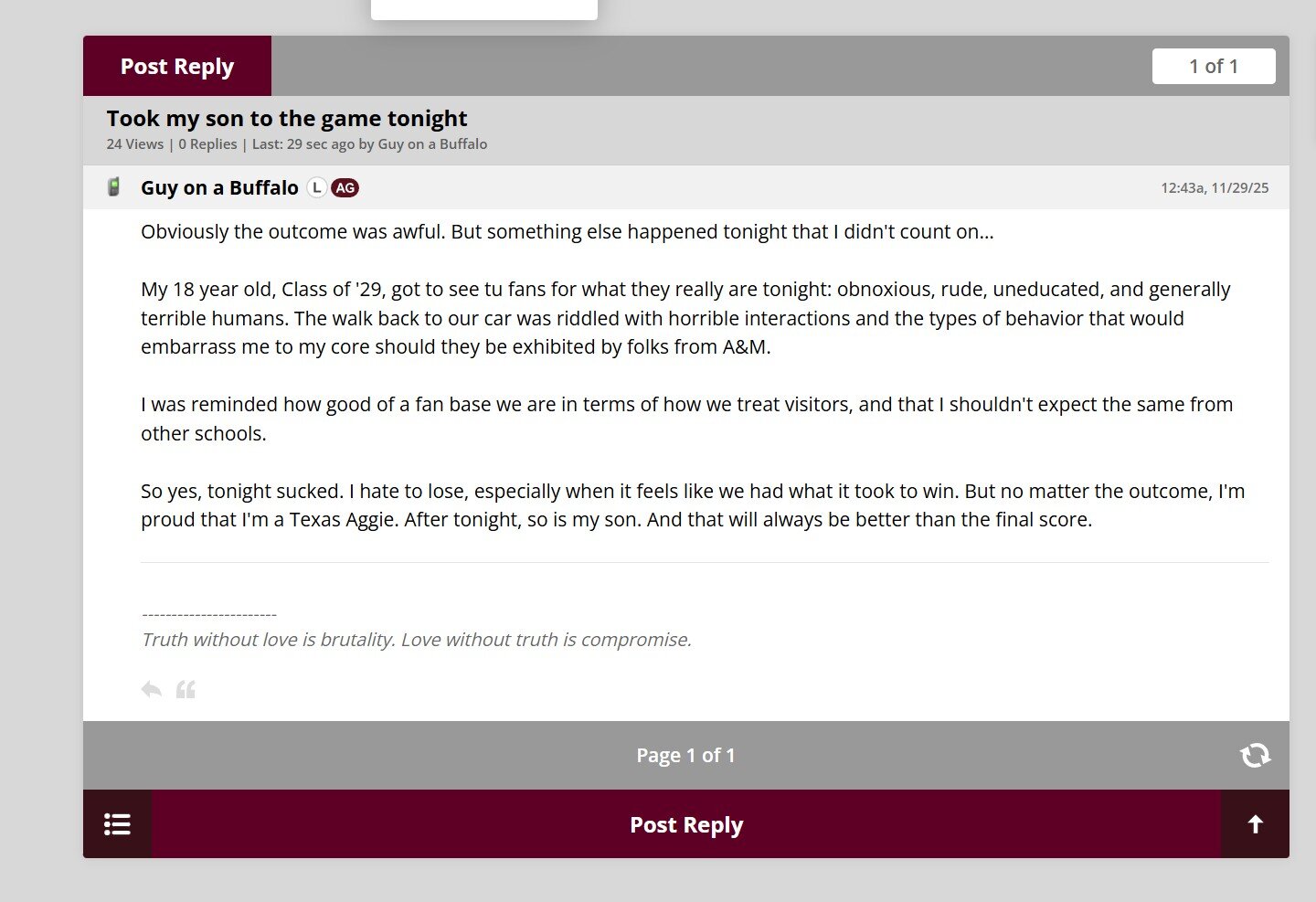Viewport: 1316px width, 902px height.
Task: Click the maroon "AG" badge icon
Action: tap(345, 187)
